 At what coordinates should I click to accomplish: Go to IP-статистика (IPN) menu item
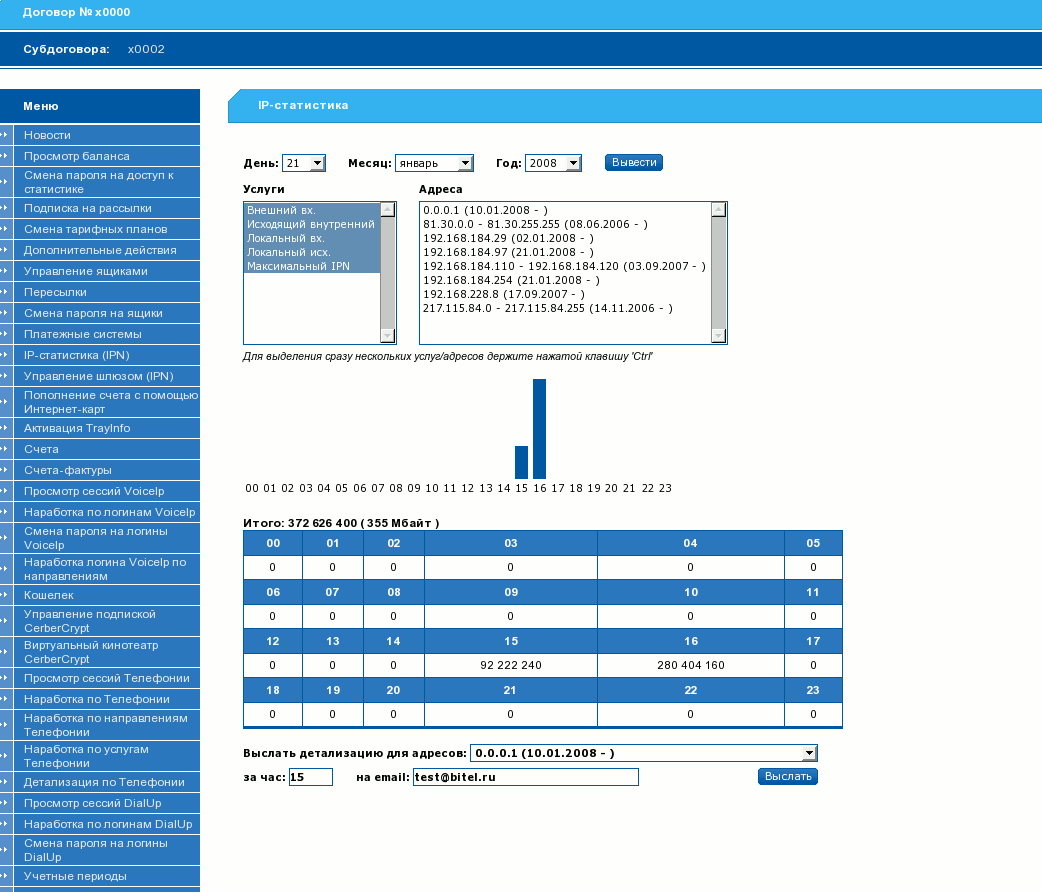tap(77, 355)
